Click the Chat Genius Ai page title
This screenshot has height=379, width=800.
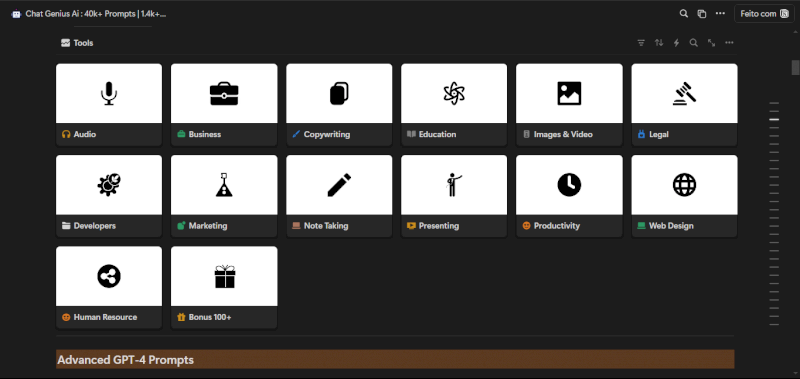coord(96,14)
